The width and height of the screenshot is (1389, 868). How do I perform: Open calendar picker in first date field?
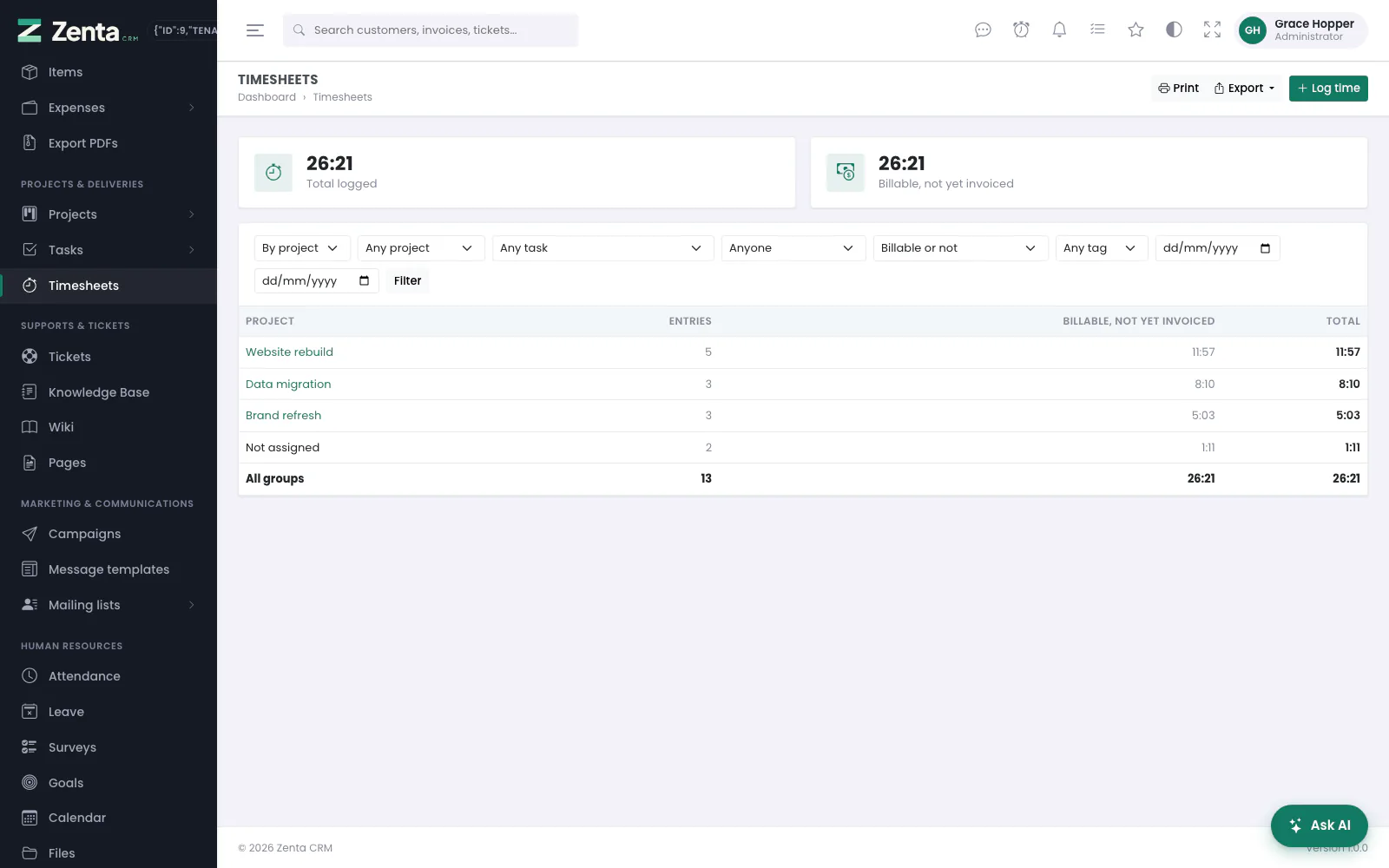pyautogui.click(x=1265, y=248)
